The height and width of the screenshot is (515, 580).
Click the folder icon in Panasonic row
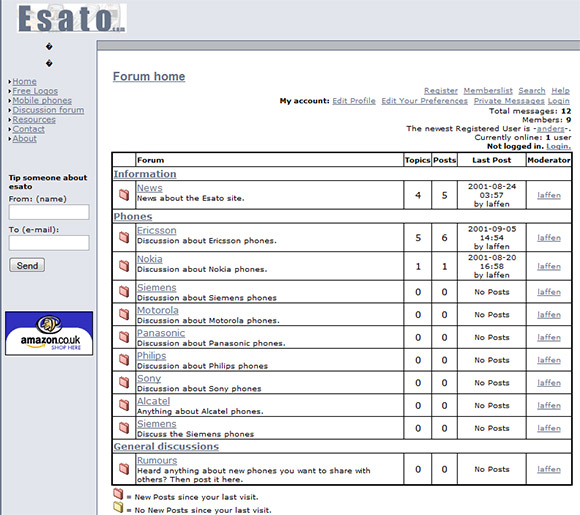124,337
